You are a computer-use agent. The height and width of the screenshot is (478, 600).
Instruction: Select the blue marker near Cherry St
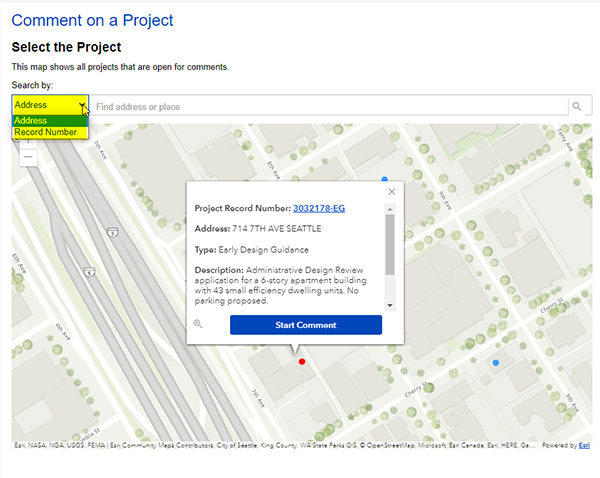[496, 362]
